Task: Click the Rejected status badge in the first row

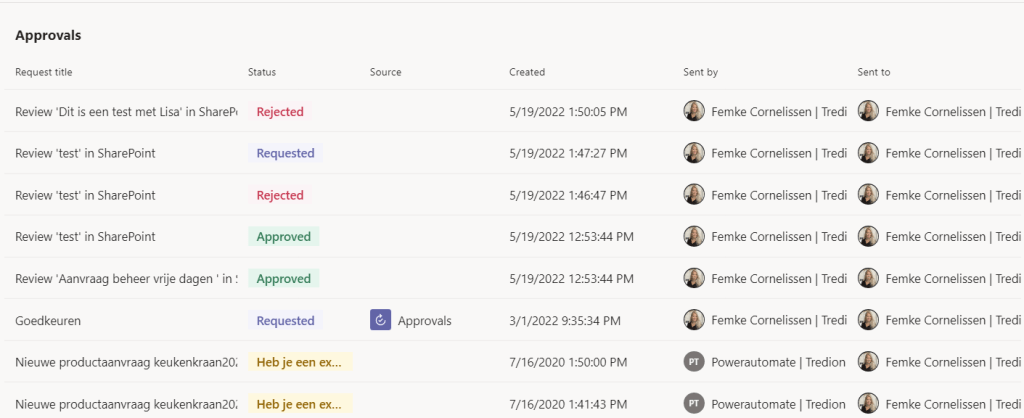Action: tap(280, 112)
